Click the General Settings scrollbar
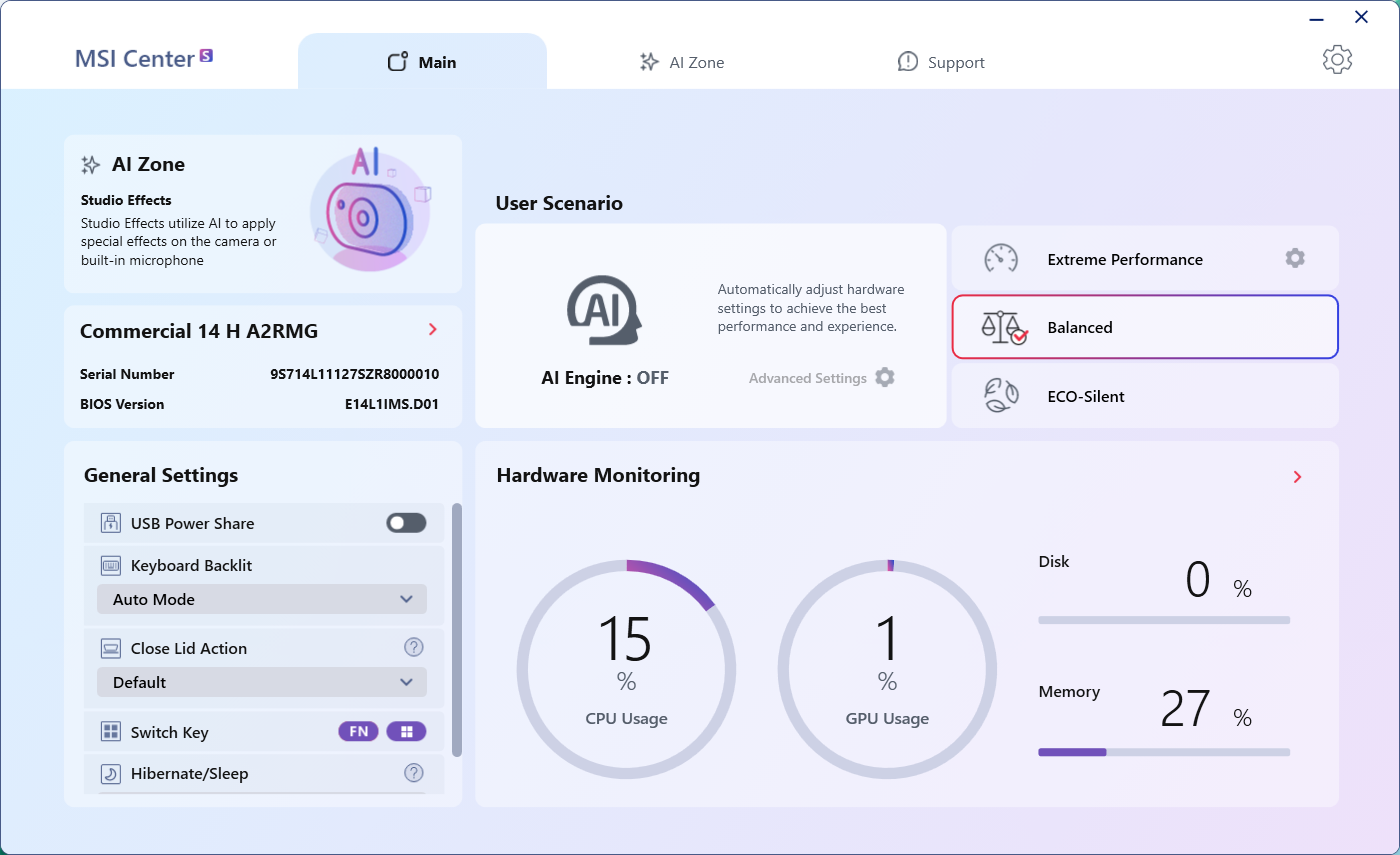The image size is (1400, 855). point(457,630)
